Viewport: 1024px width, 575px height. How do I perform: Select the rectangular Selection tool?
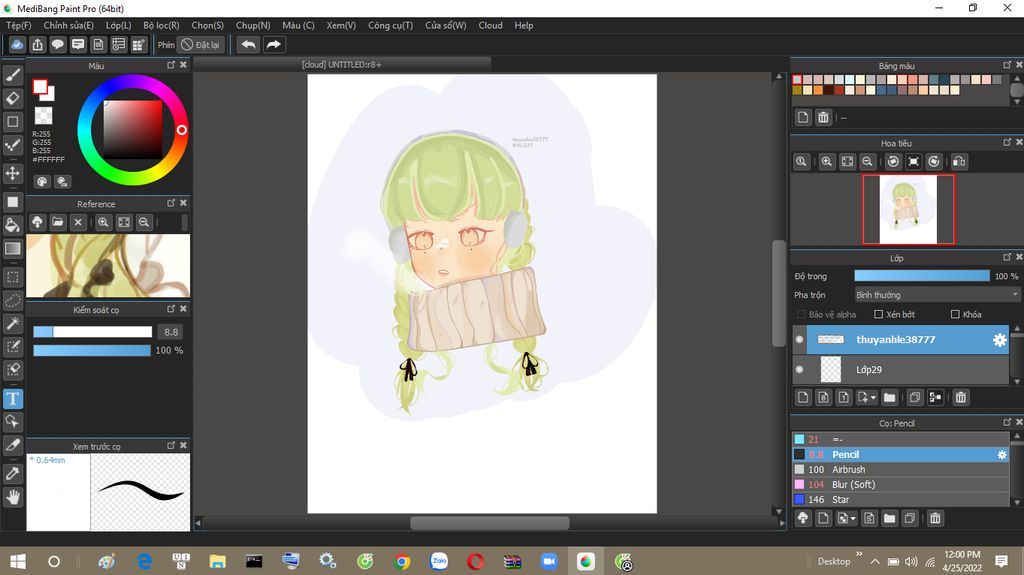coord(12,277)
